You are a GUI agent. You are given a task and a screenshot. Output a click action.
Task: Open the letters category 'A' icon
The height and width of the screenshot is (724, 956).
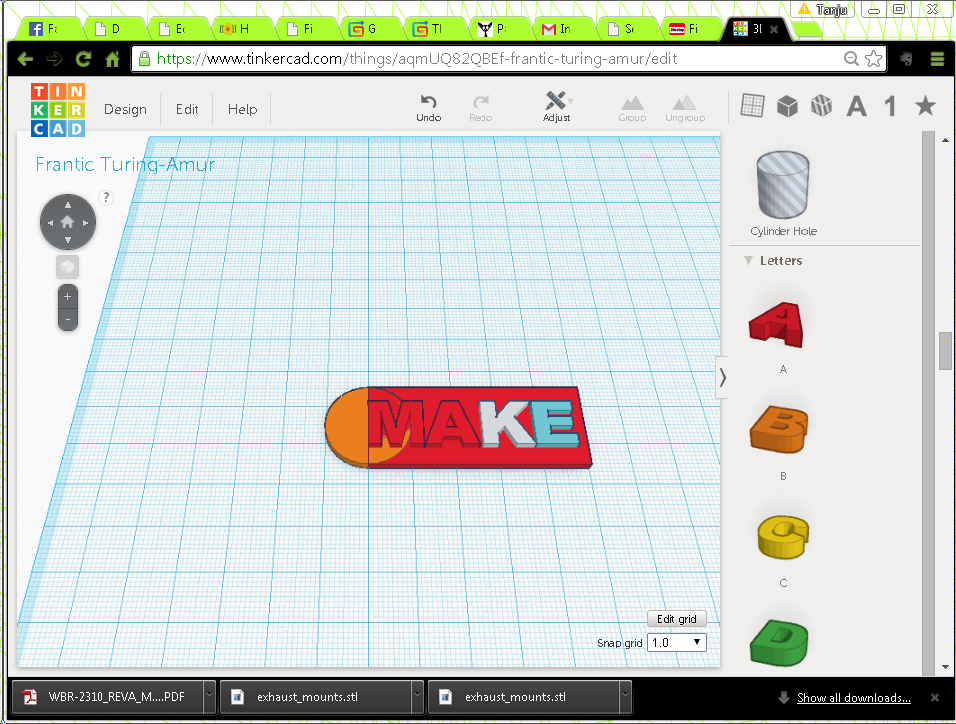tap(856, 106)
